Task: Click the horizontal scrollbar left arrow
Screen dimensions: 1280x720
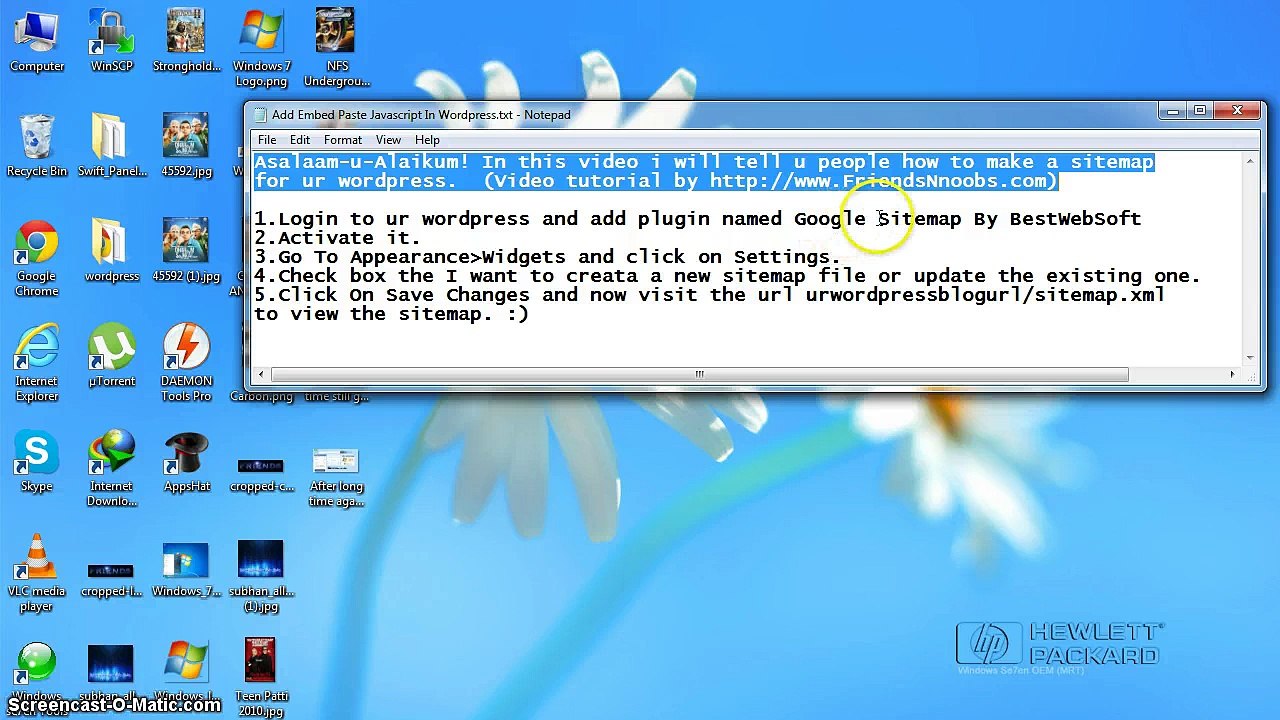Action: click(261, 374)
